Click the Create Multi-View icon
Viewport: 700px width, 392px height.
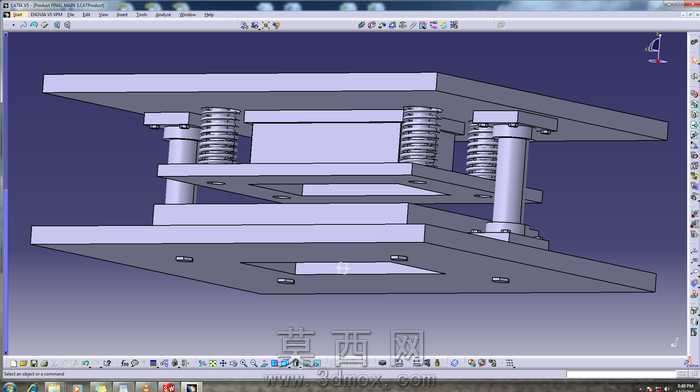click(x=275, y=363)
